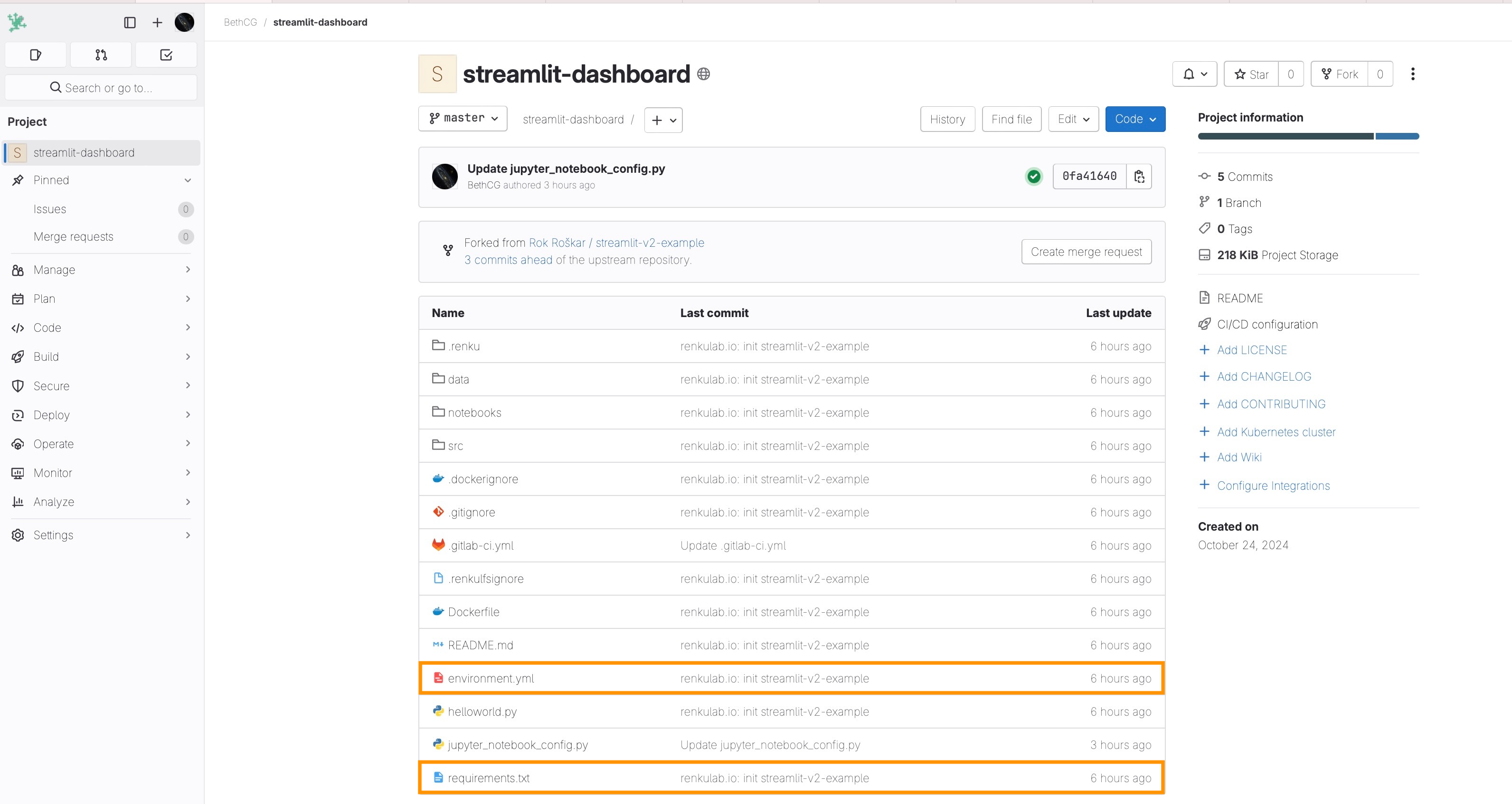Open the .gitlab-ci.yml file
This screenshot has width=1512, height=804.
[481, 545]
